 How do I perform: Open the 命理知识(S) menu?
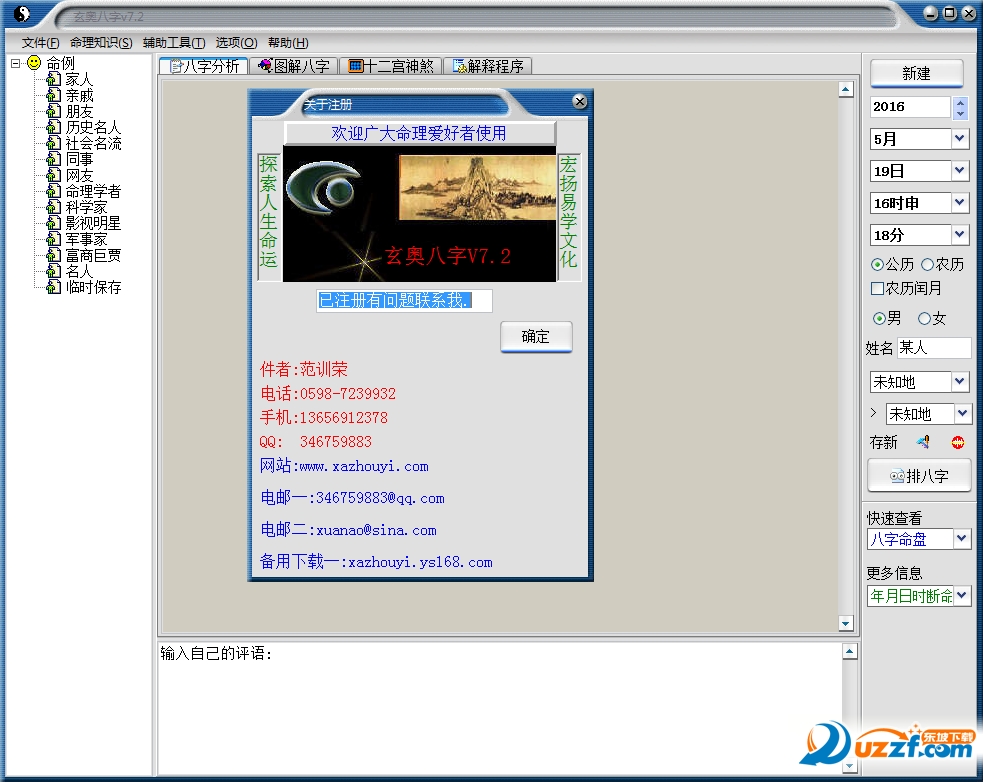(101, 43)
